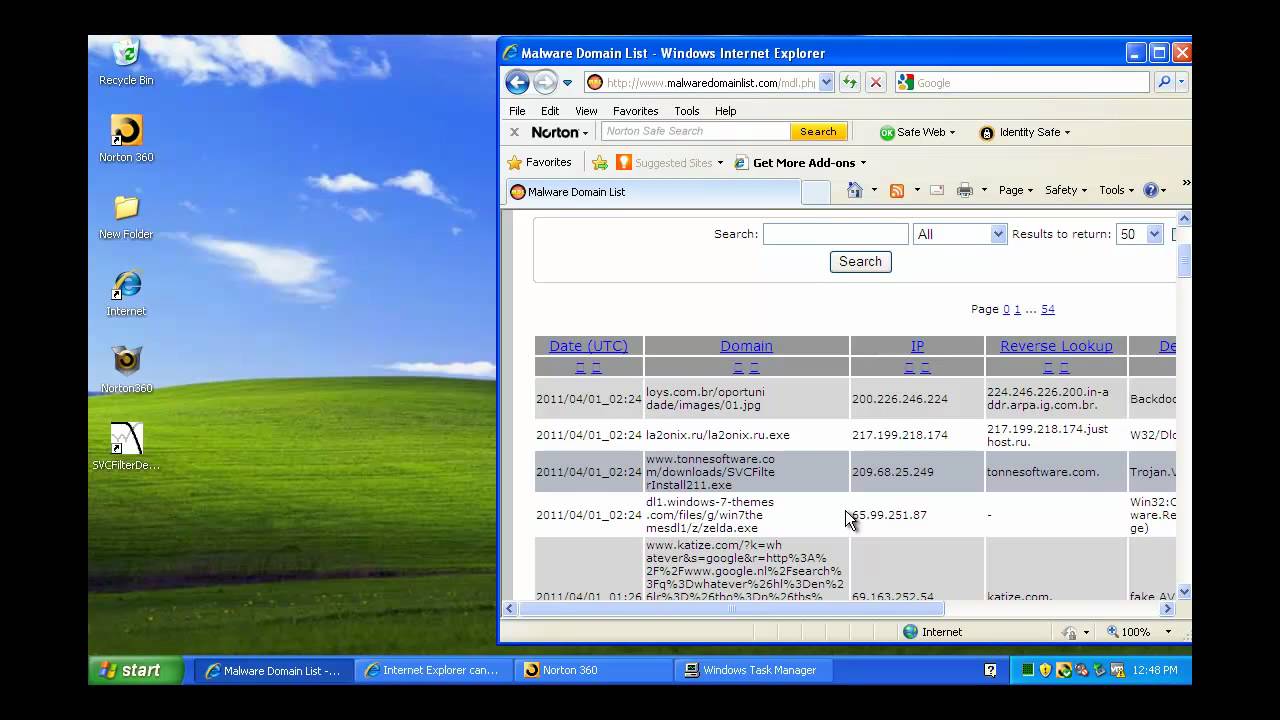Click the vertical scrollbar down arrow
Viewport: 1280px width, 720px height.
point(1184,593)
